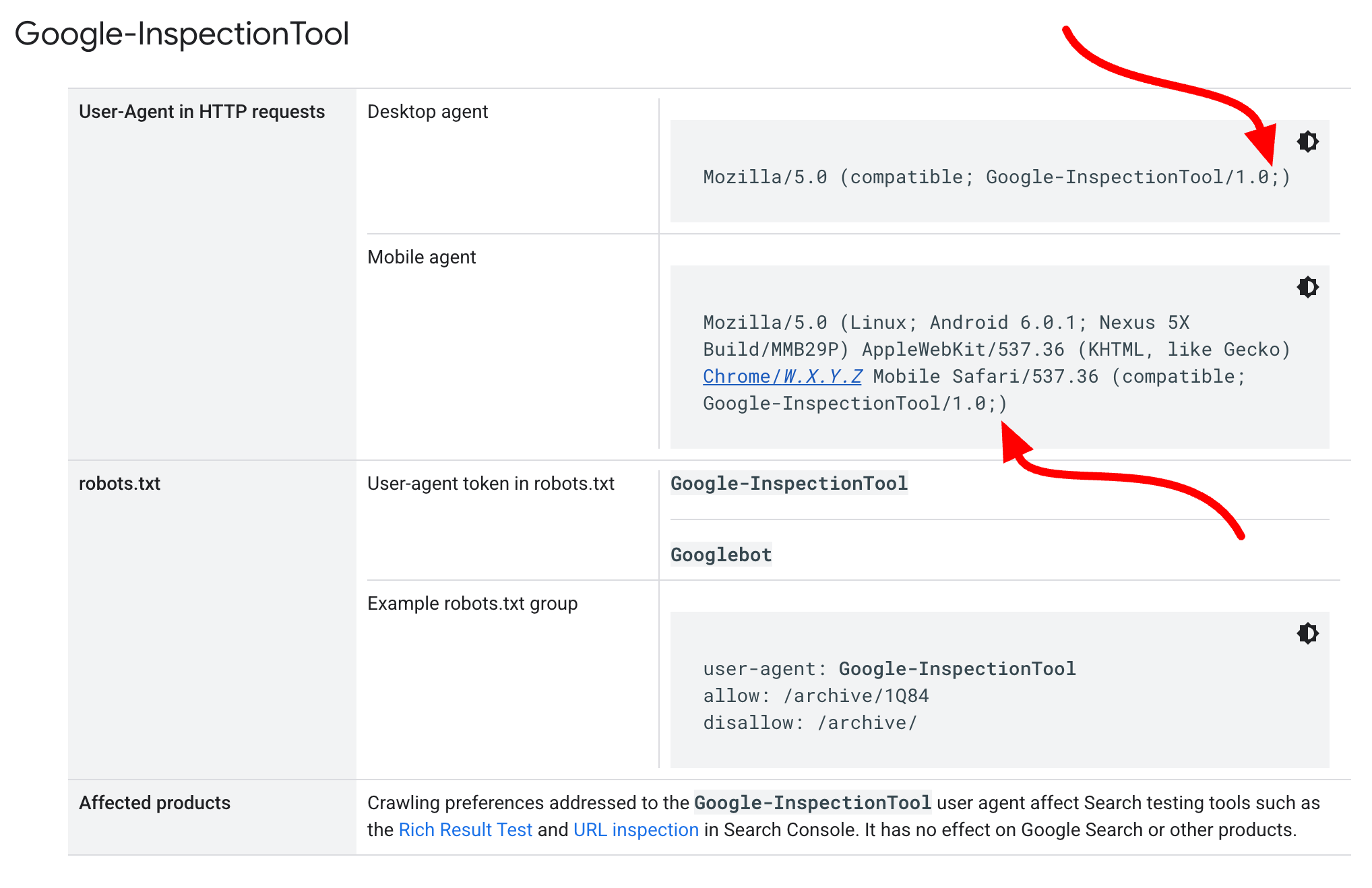Click the 'User-Agent in HTTP requests' row header
This screenshot has height=888, width=1372.
(x=202, y=112)
